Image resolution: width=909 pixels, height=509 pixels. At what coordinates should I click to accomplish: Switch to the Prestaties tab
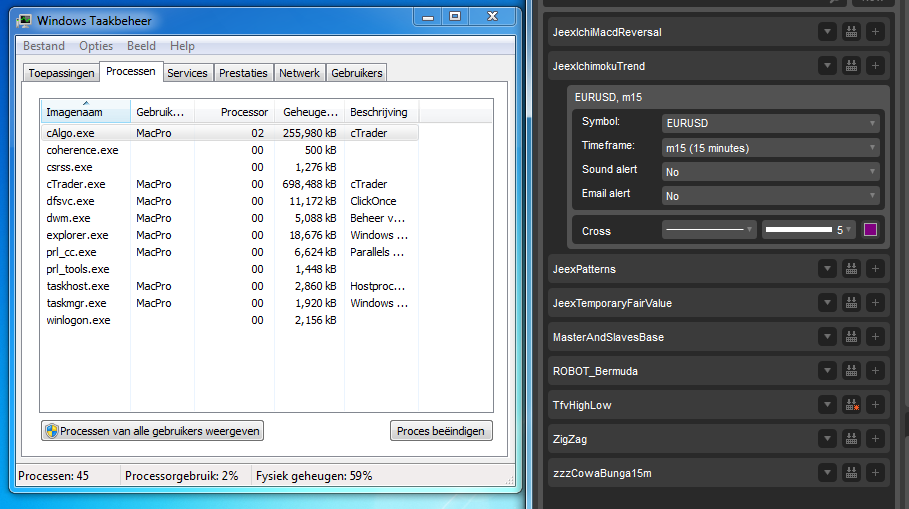point(243,73)
